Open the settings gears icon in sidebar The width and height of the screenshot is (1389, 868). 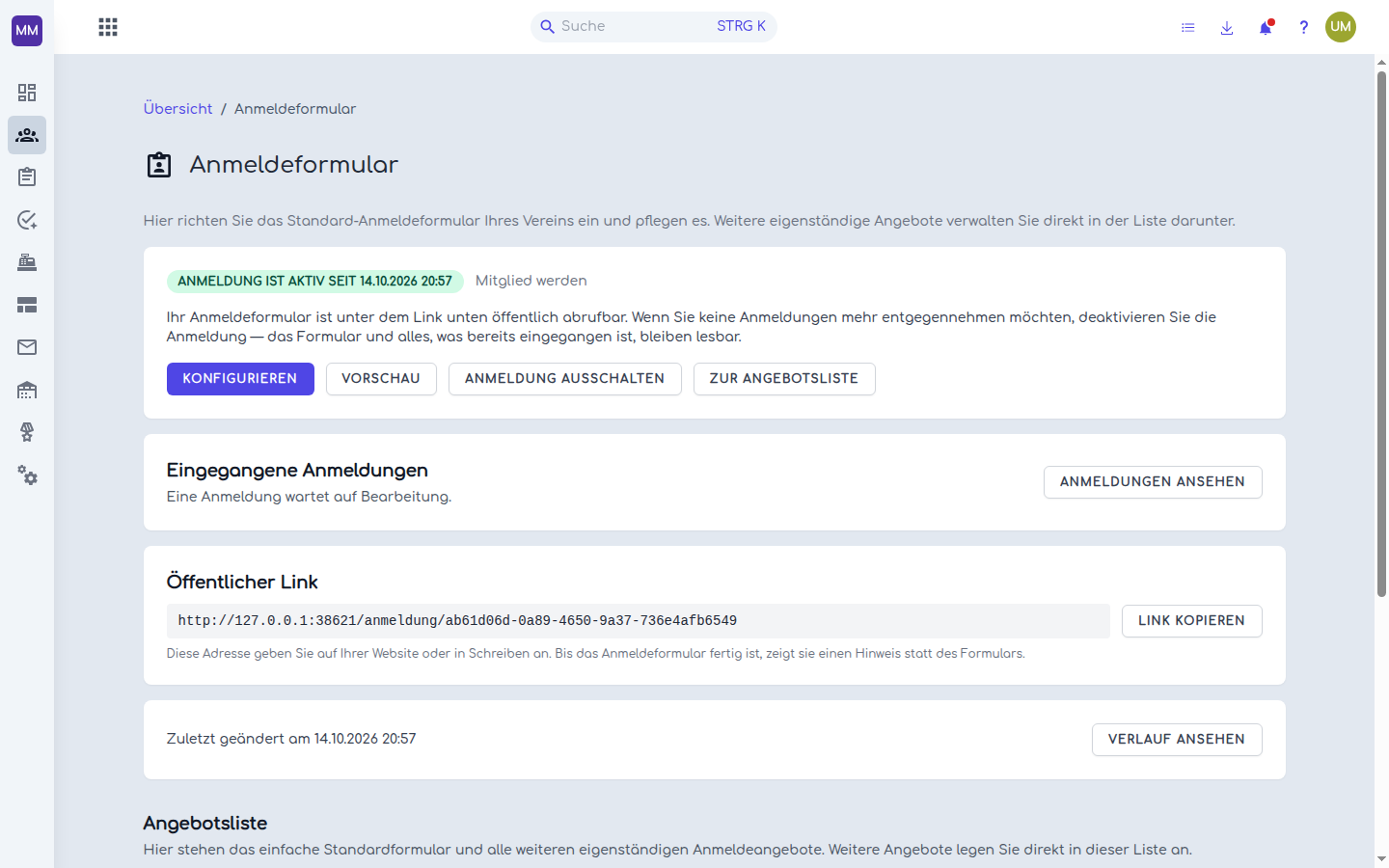point(27,475)
